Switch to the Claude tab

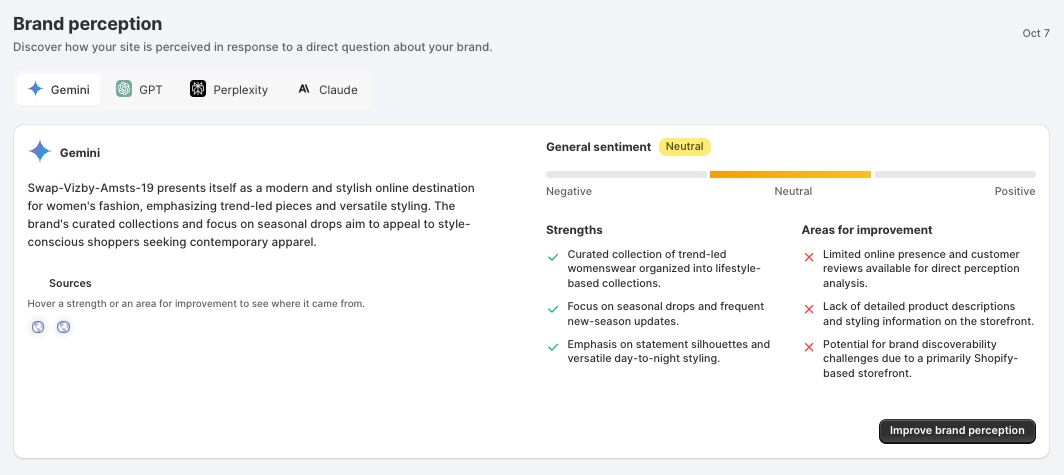tap(328, 90)
